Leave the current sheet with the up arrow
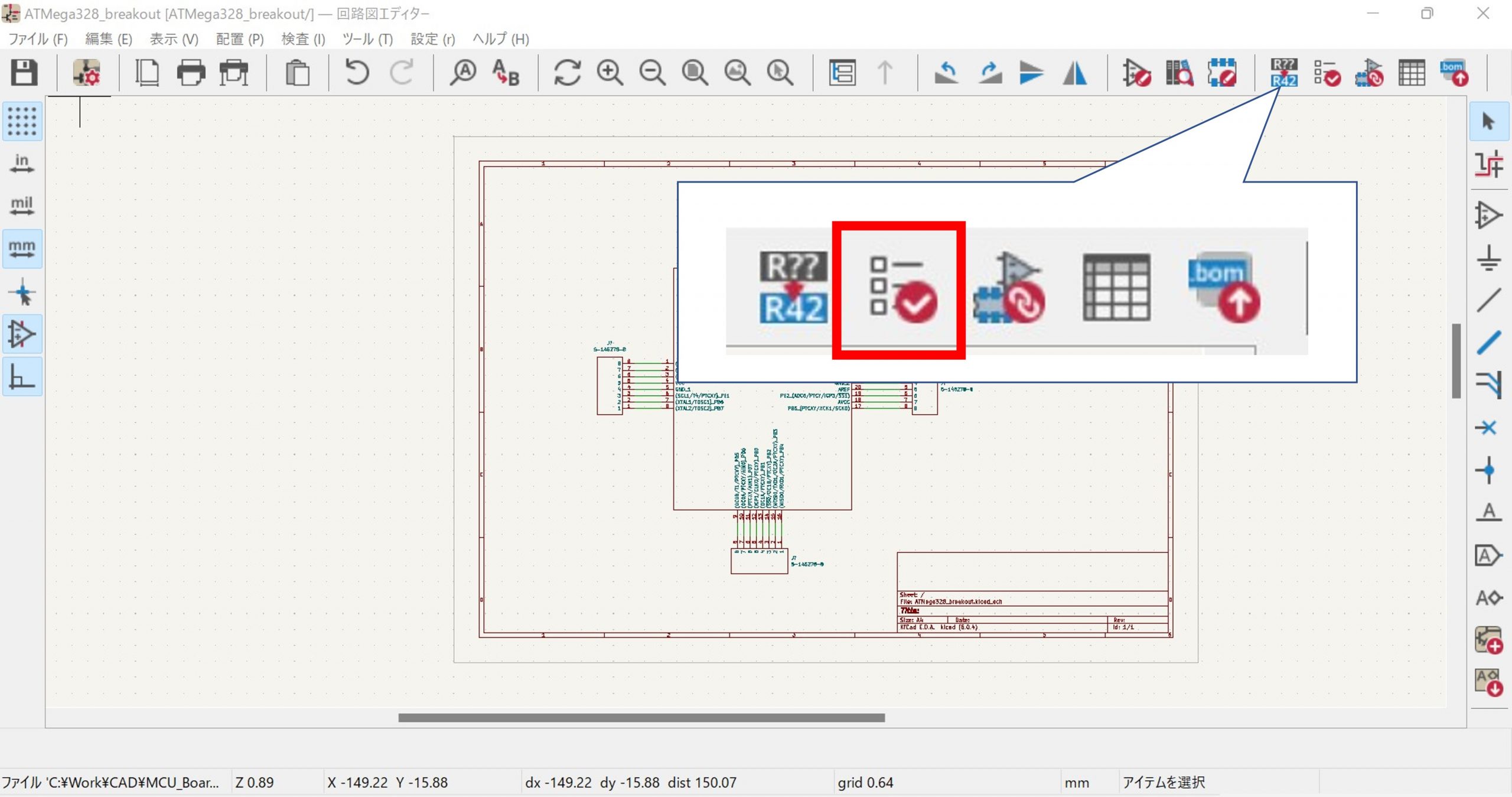 [885, 73]
